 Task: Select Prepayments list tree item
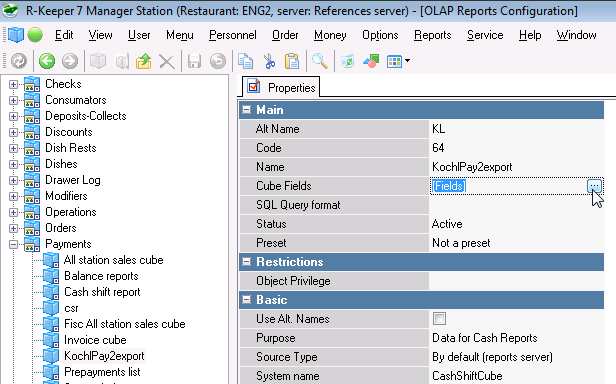102,372
